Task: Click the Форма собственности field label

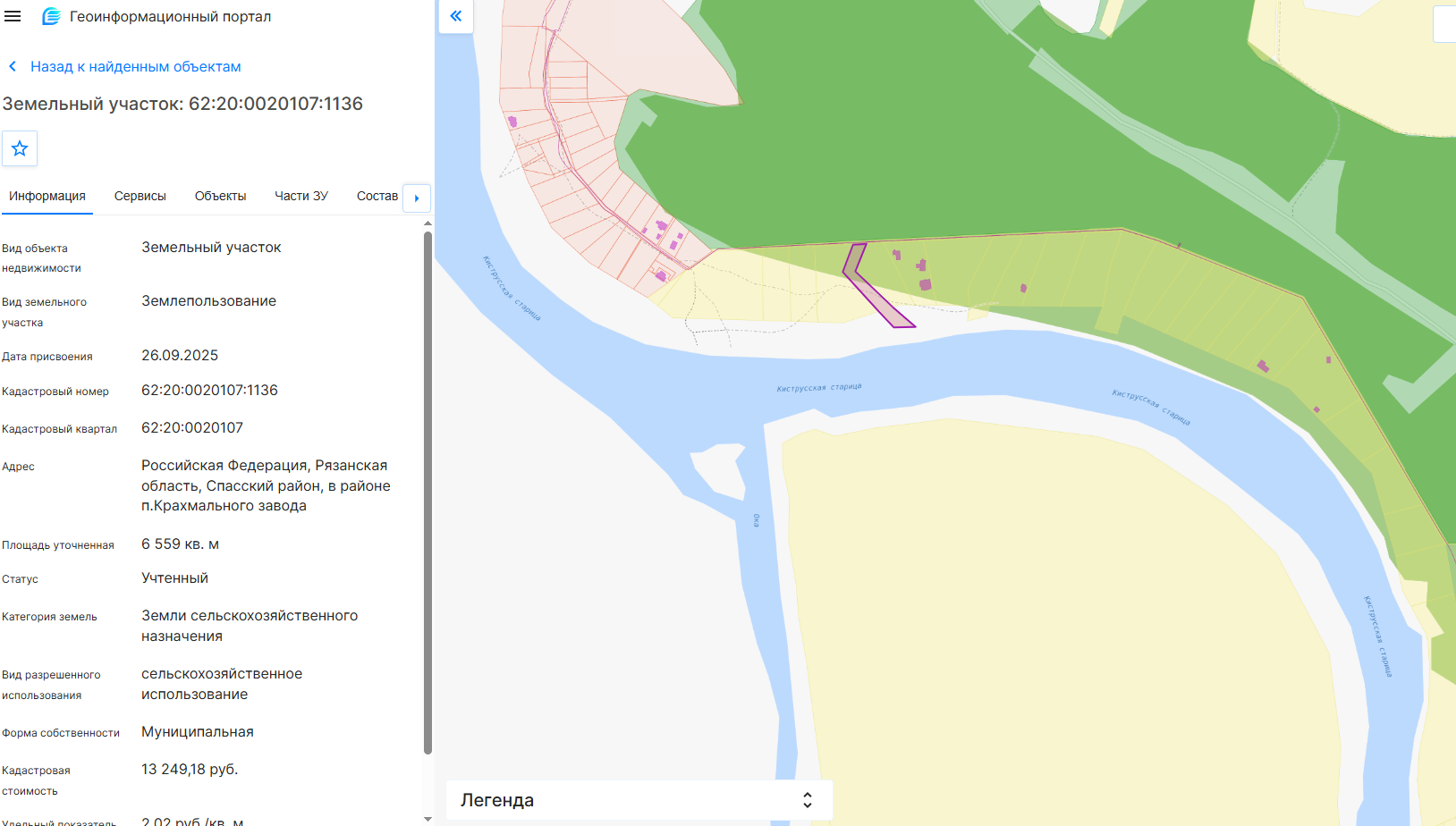Action: 61,733
